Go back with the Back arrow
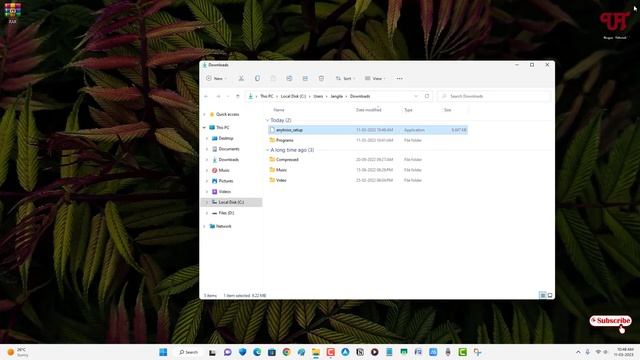The width and height of the screenshot is (640, 360). coord(206,96)
